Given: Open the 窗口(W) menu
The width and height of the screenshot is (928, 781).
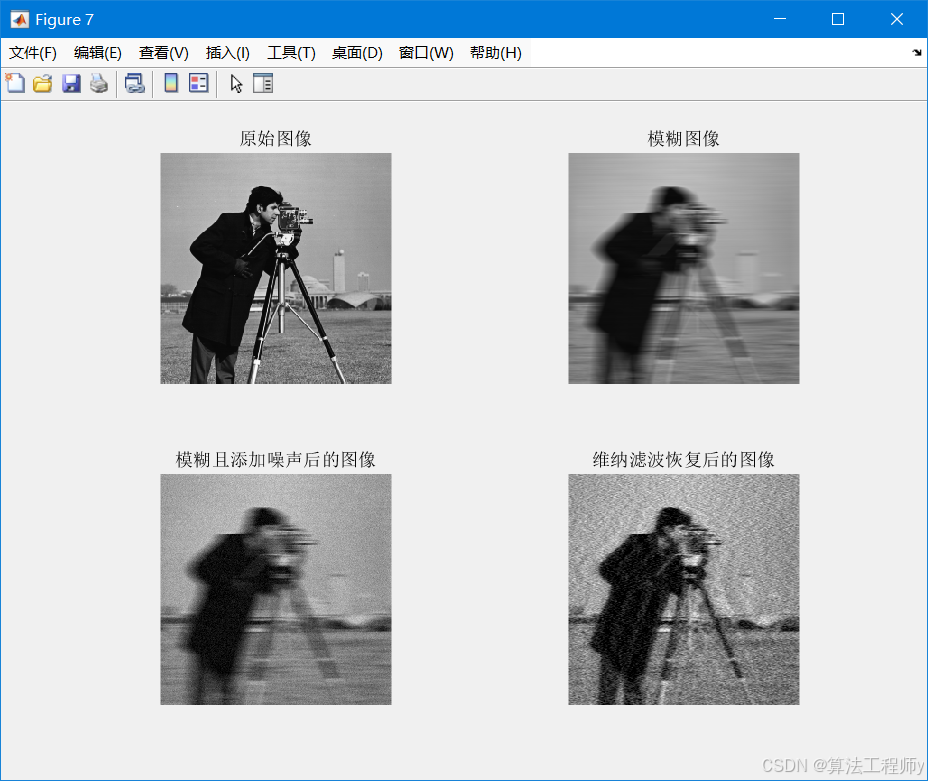Looking at the screenshot, I should coord(426,53).
